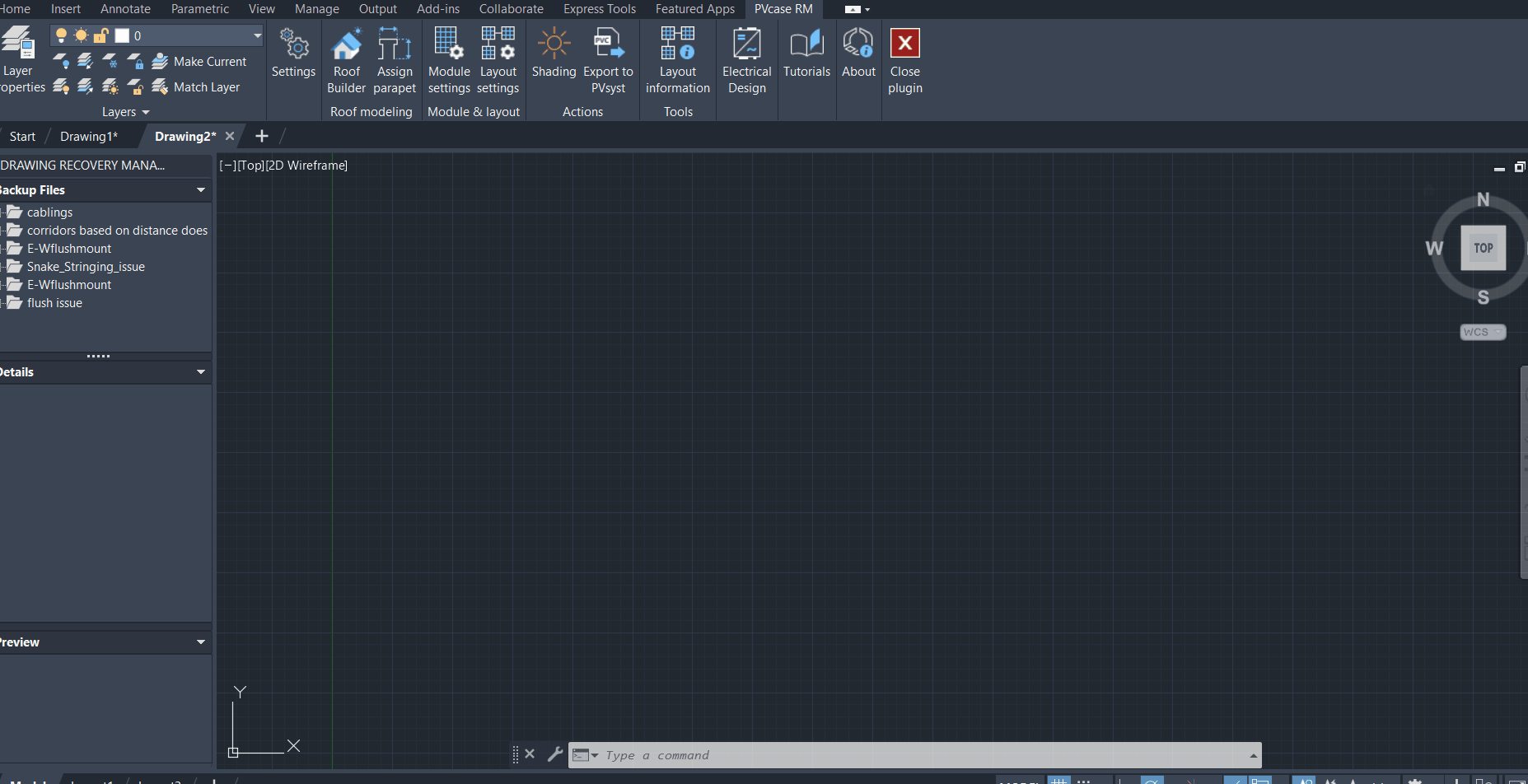The image size is (1528, 784).
Task: Open the Manage ribbon tab
Action: coord(317,9)
